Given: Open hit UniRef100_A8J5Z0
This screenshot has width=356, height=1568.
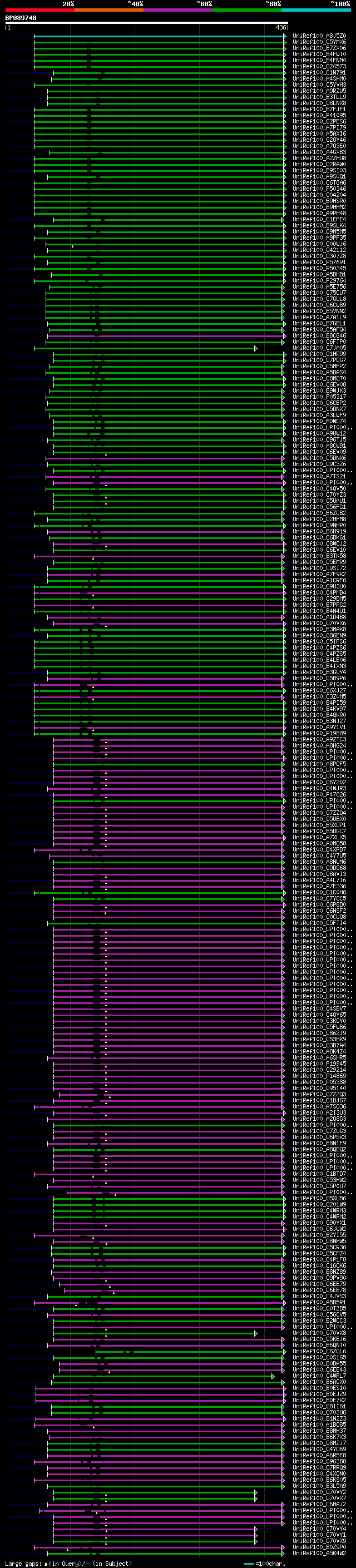Looking at the screenshot, I should pyautogui.click(x=319, y=36).
